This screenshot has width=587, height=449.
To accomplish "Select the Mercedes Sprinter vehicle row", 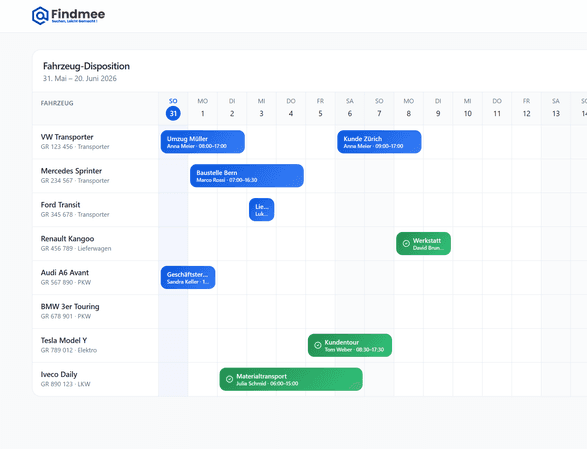I will [x=95, y=176].
